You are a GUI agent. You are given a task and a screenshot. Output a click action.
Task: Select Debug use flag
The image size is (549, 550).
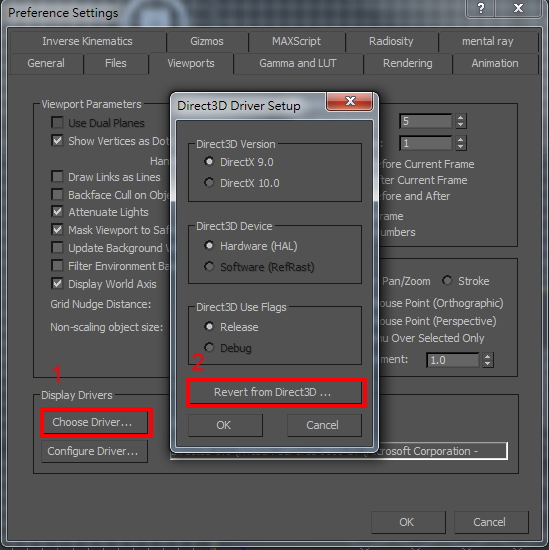(x=209, y=348)
